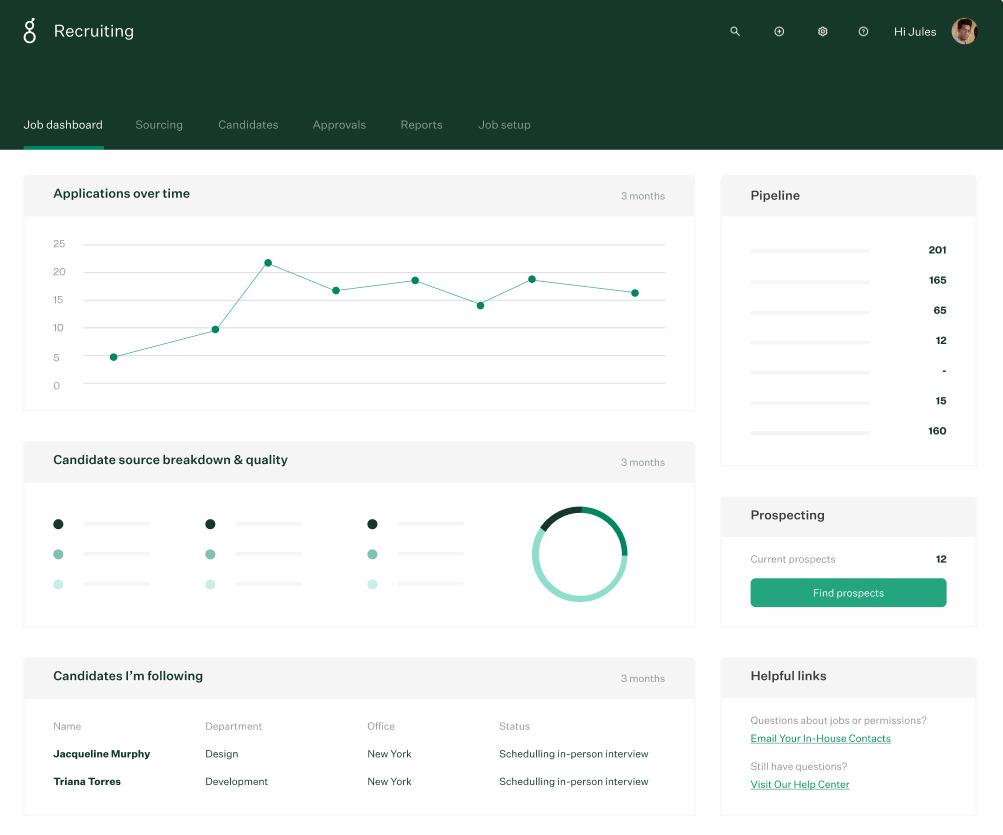Open Email Your In-House Contacts link

(820, 738)
